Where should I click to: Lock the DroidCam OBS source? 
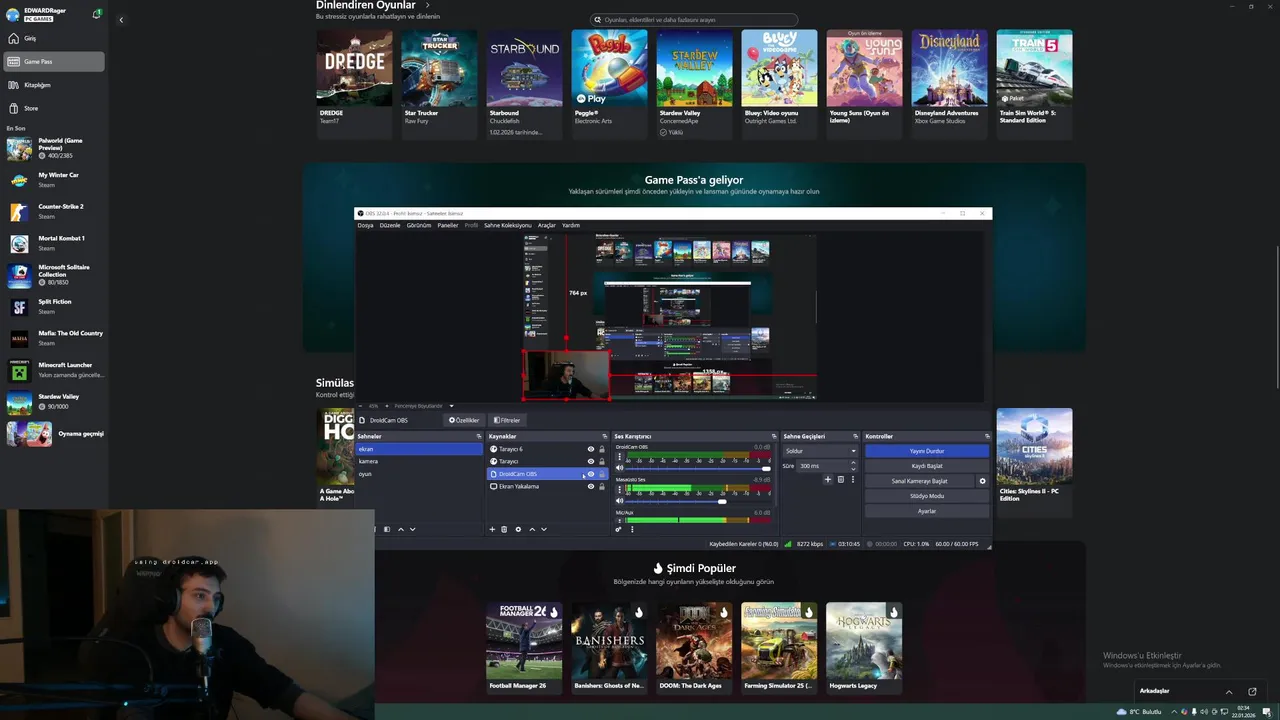click(x=602, y=474)
